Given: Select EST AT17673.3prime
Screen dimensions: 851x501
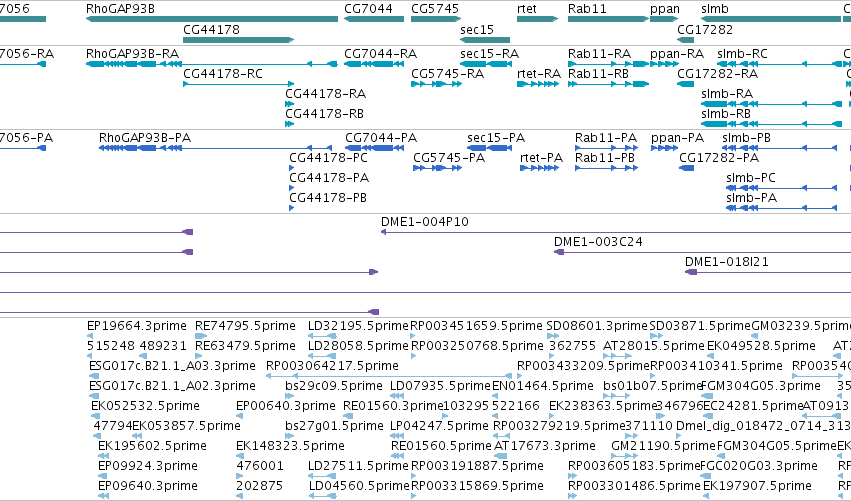Looking at the screenshot, I should click(544, 446).
